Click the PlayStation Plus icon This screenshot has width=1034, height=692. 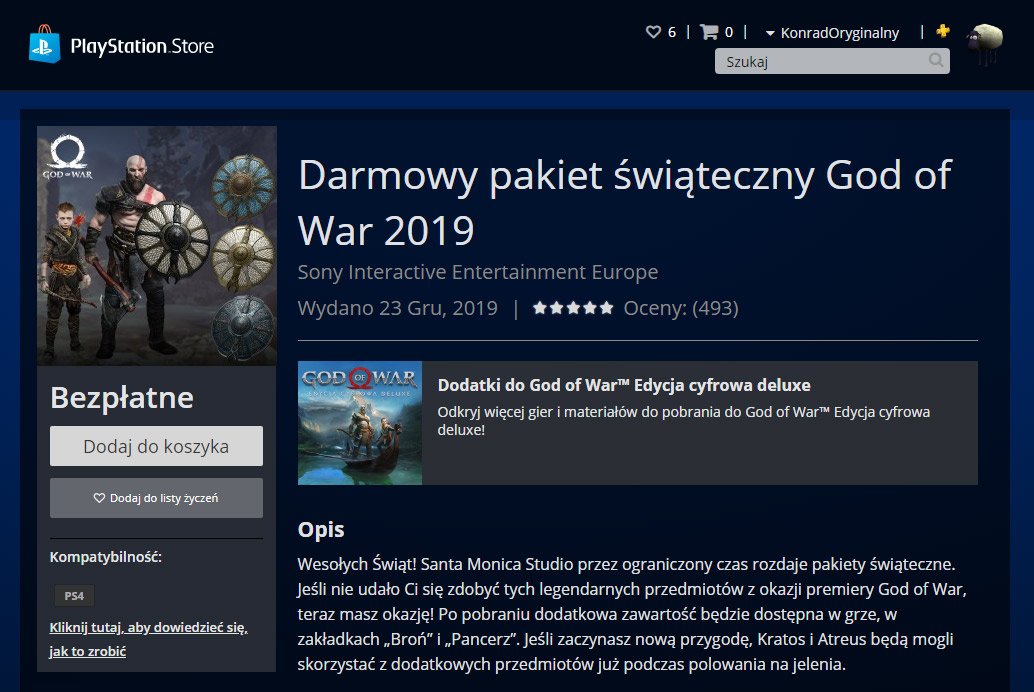[x=943, y=30]
